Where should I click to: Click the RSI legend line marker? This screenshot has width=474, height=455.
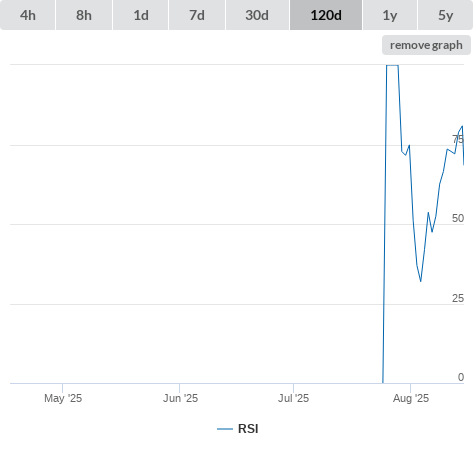[x=225, y=429]
